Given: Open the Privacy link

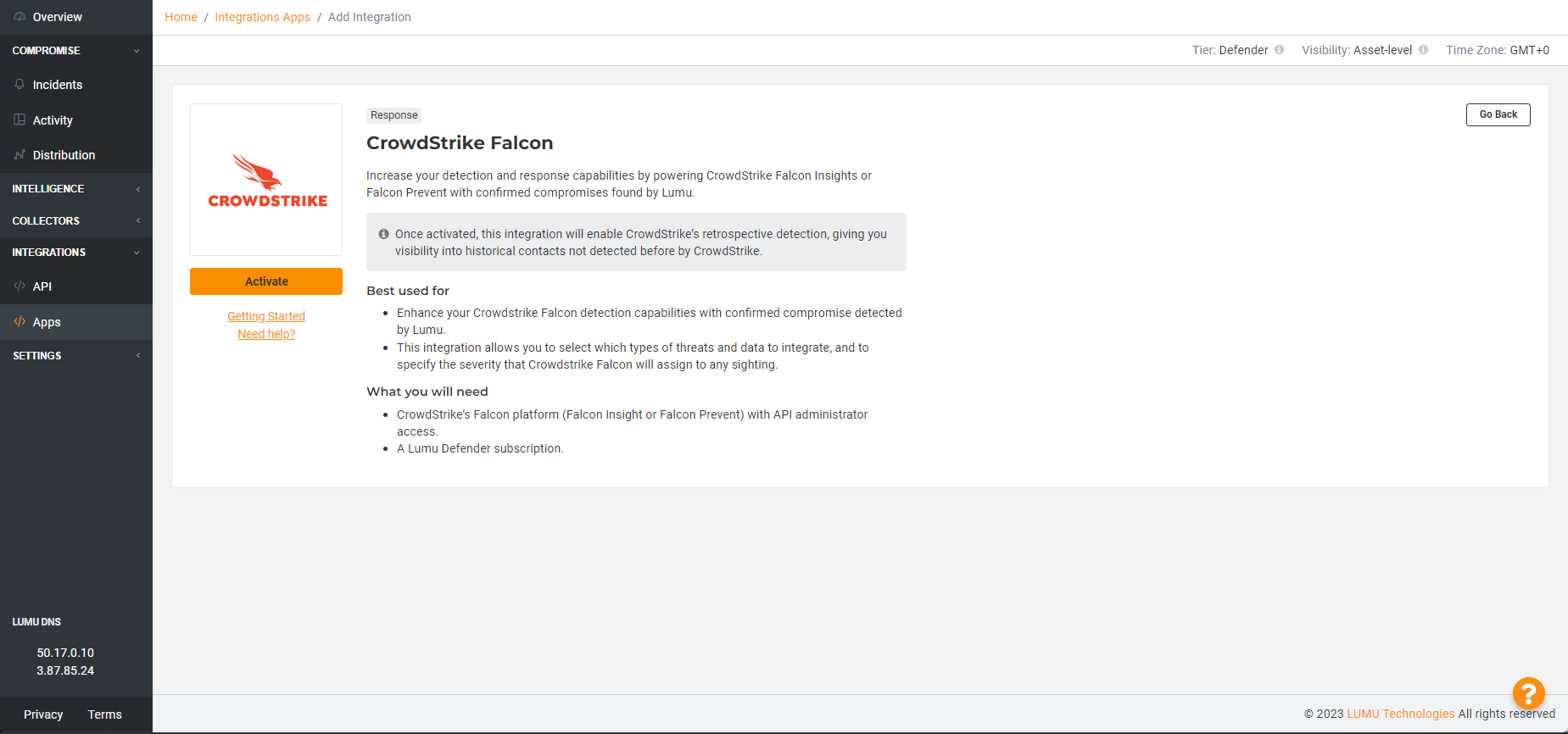Looking at the screenshot, I should (43, 715).
